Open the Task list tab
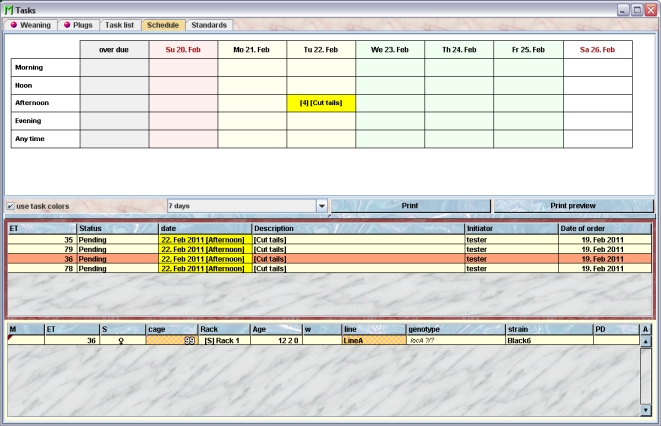The width and height of the screenshot is (661, 426). click(121, 25)
